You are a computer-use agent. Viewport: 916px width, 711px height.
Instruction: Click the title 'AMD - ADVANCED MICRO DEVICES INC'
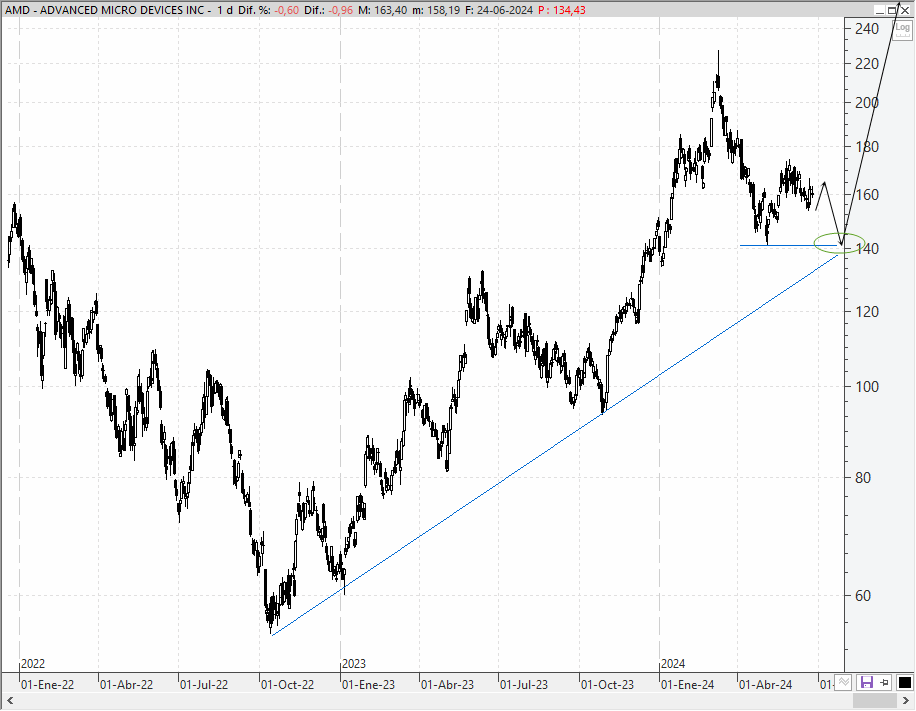[x=105, y=10]
